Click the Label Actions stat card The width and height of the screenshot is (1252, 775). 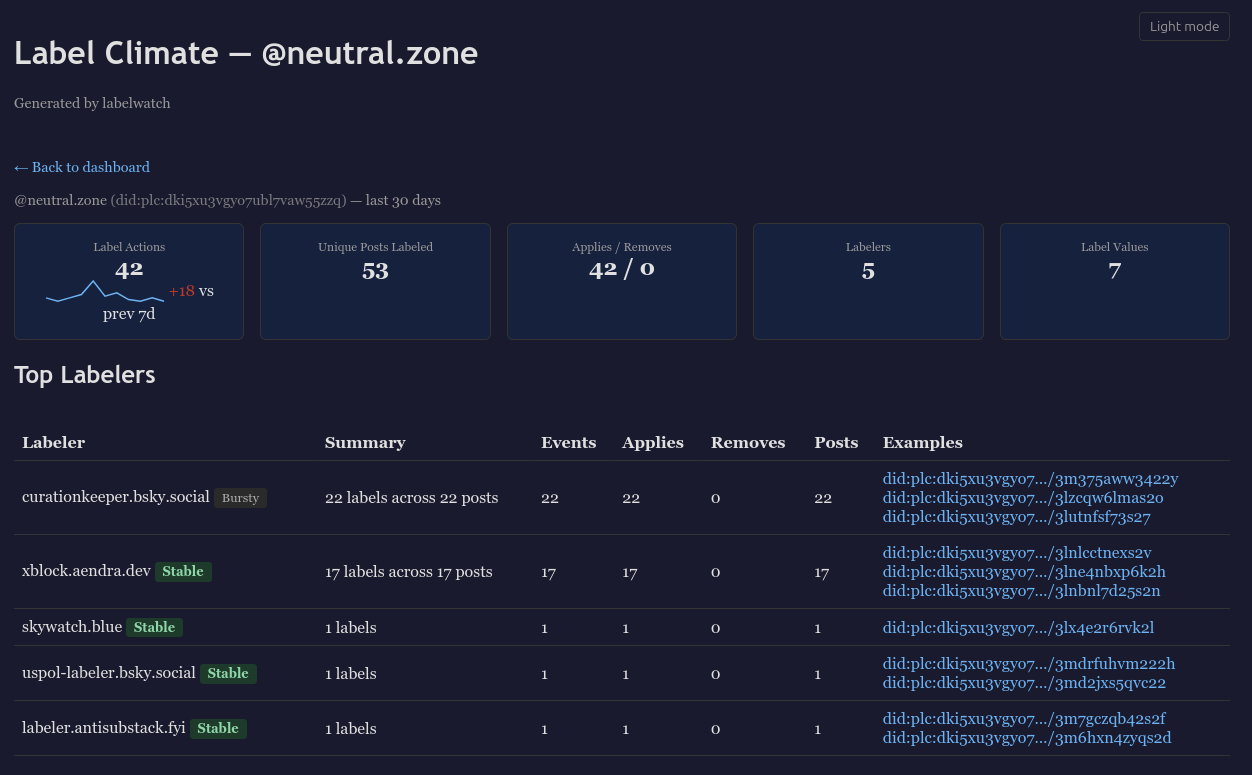(128, 281)
